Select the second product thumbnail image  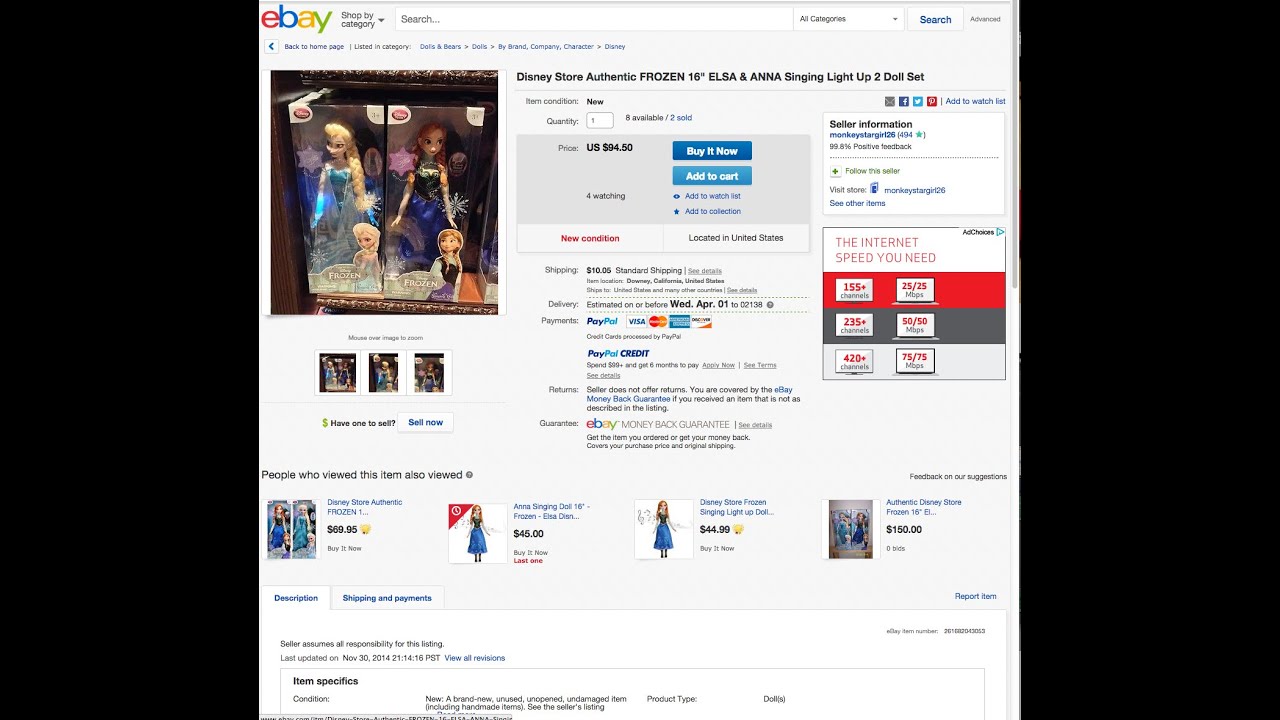click(383, 372)
